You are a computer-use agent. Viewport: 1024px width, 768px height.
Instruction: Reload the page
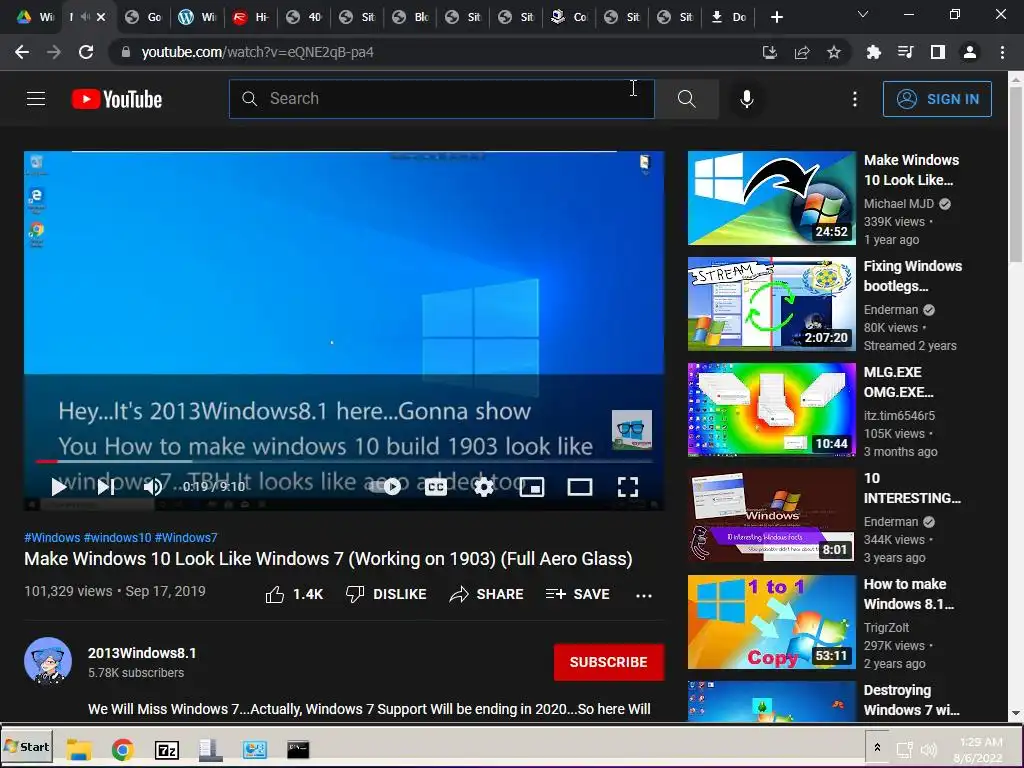86,52
